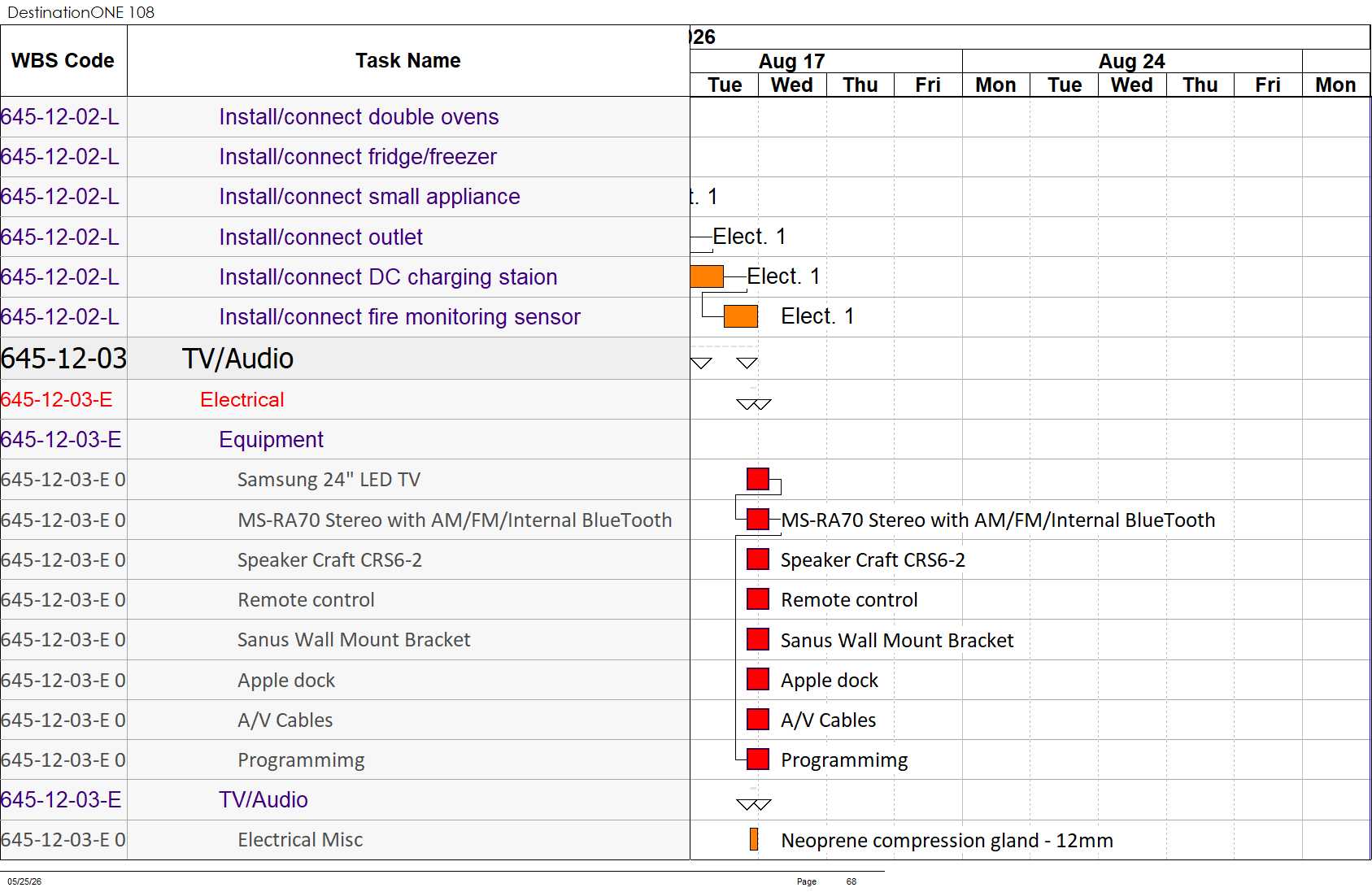This screenshot has width=1372, height=892.
Task: Click the Task Name column header
Action: pyautogui.click(x=408, y=61)
